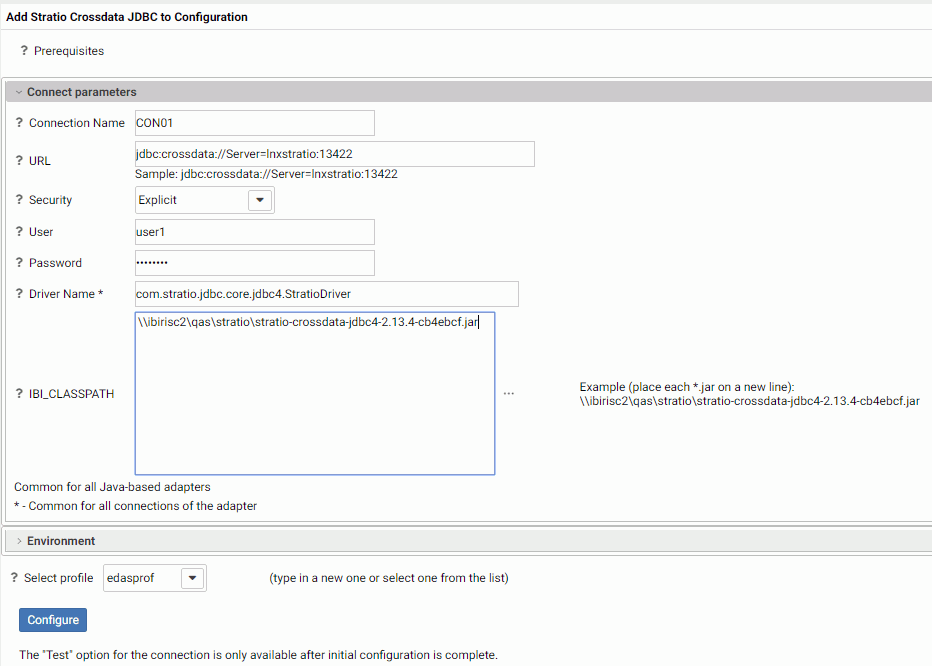Open the Prerequisites link
This screenshot has width=932, height=666.
[69, 51]
